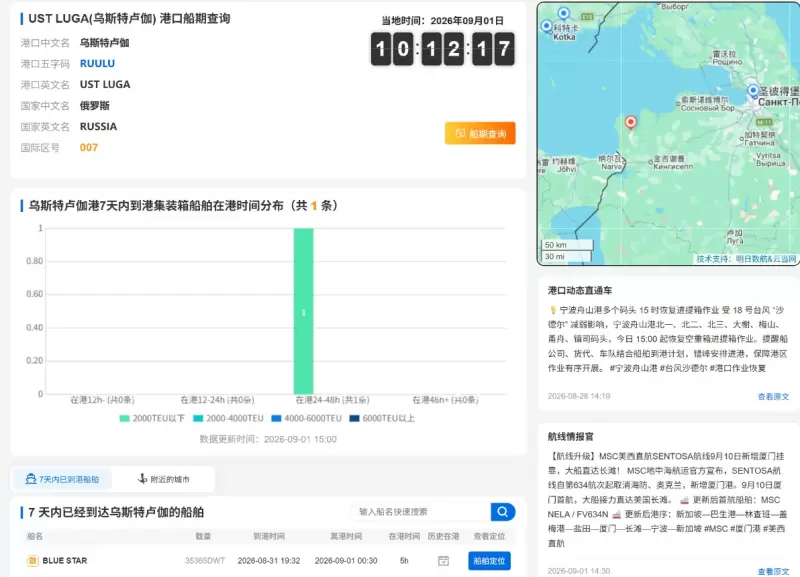Select the blue map marker beside 科特卡 label
This screenshot has height=577, width=800.
click(x=546, y=26)
